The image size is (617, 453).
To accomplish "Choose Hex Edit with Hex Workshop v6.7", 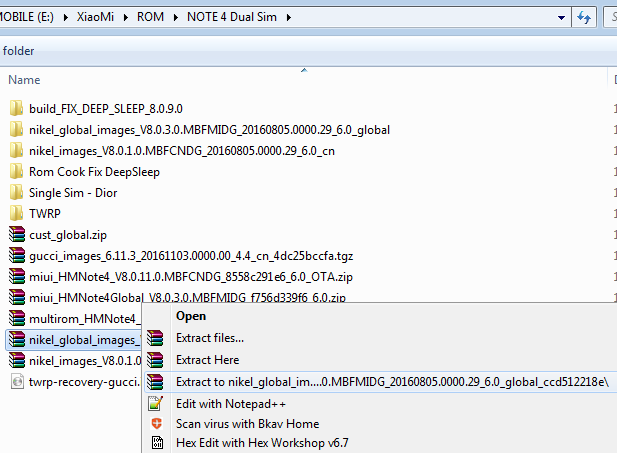I will [262, 442].
